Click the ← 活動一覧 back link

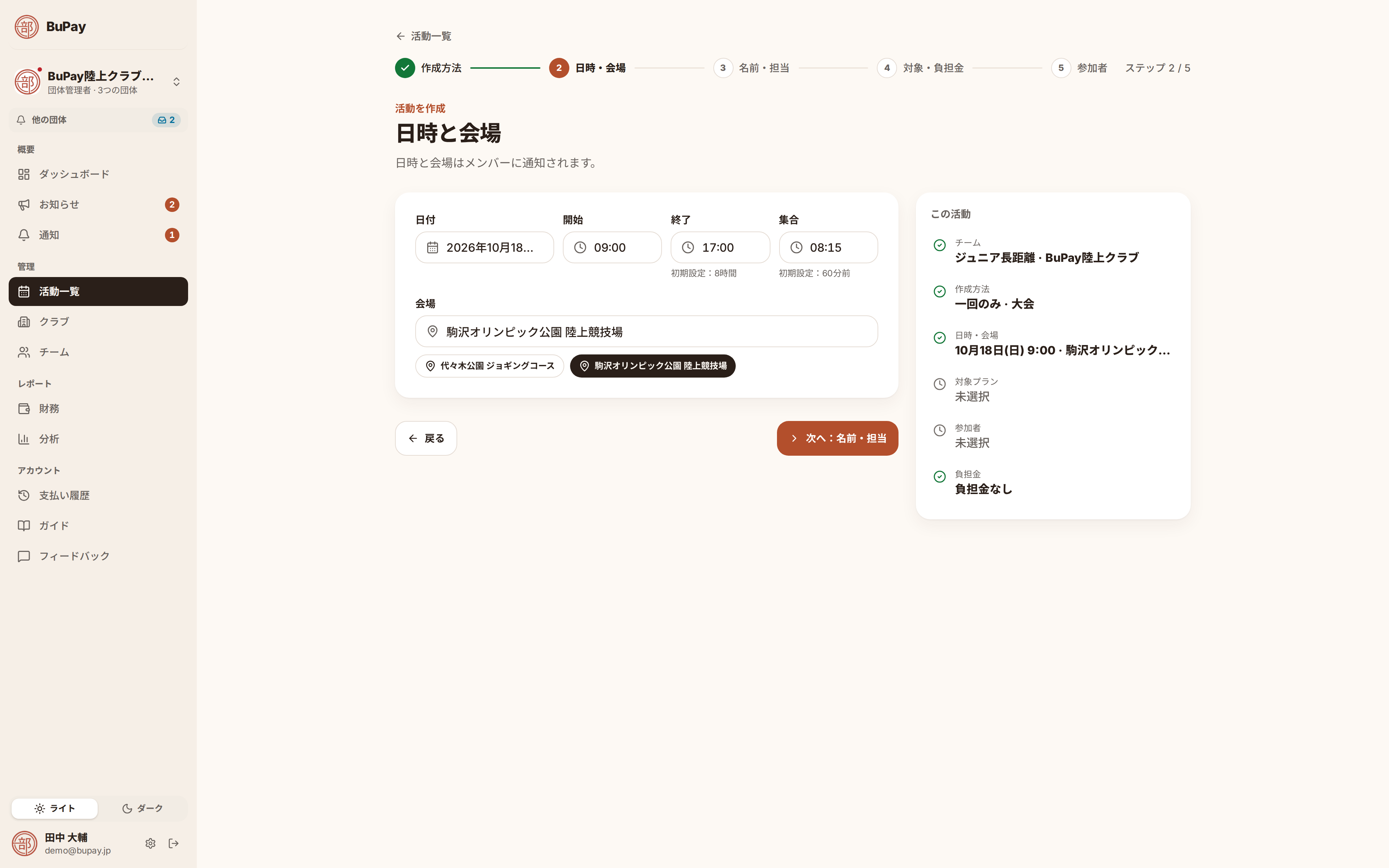coord(424,36)
